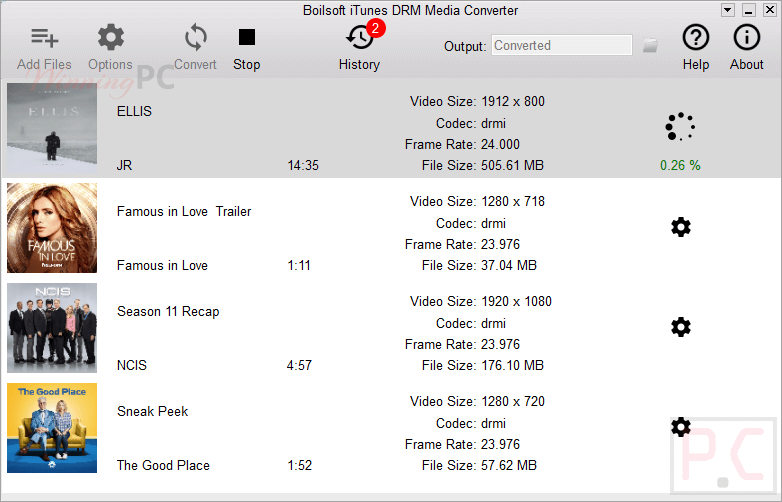Image resolution: width=782 pixels, height=502 pixels.
Task: Open the title bar dropdown arrow menu
Action: pos(728,10)
